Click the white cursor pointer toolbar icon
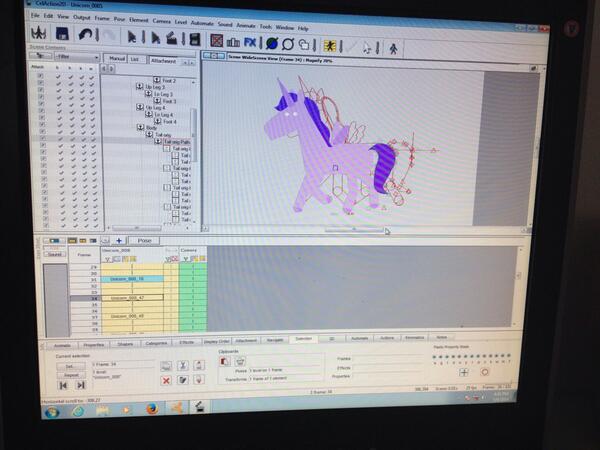 [367, 48]
